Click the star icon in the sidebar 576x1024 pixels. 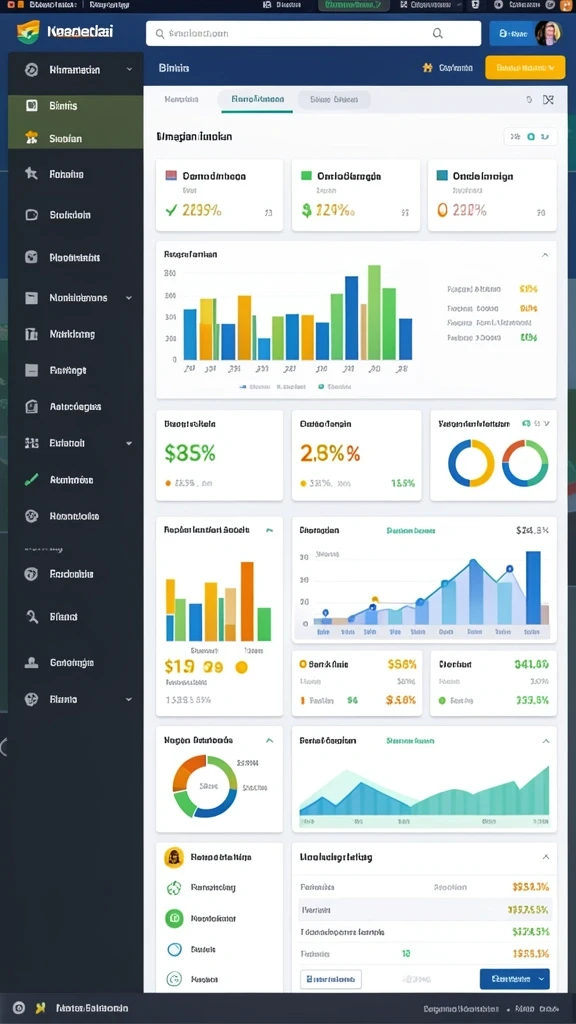click(x=31, y=174)
